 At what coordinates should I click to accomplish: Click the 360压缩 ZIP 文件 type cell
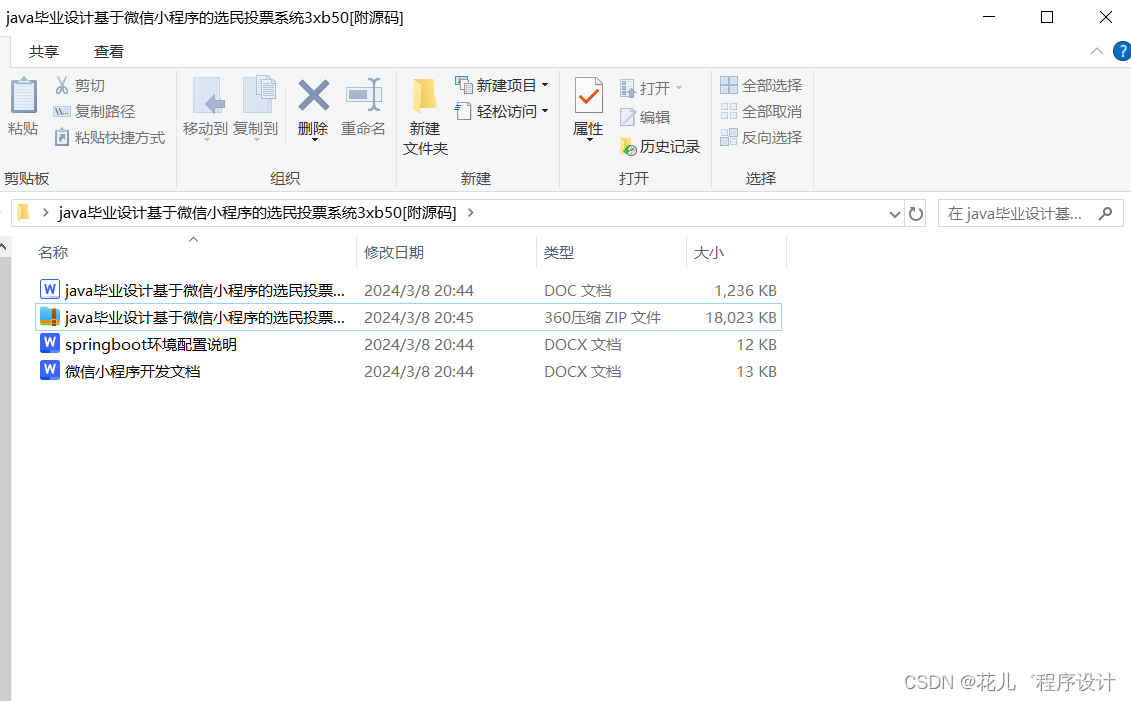(x=602, y=317)
